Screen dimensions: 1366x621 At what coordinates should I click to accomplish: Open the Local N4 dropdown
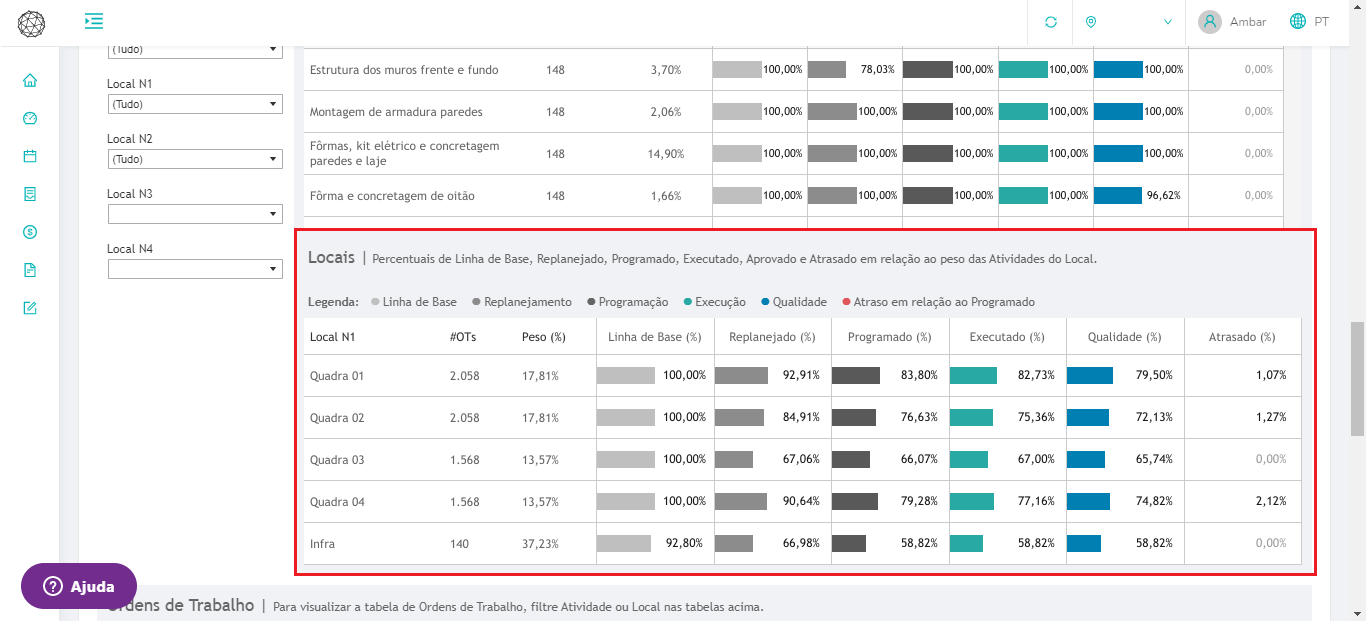[195, 269]
